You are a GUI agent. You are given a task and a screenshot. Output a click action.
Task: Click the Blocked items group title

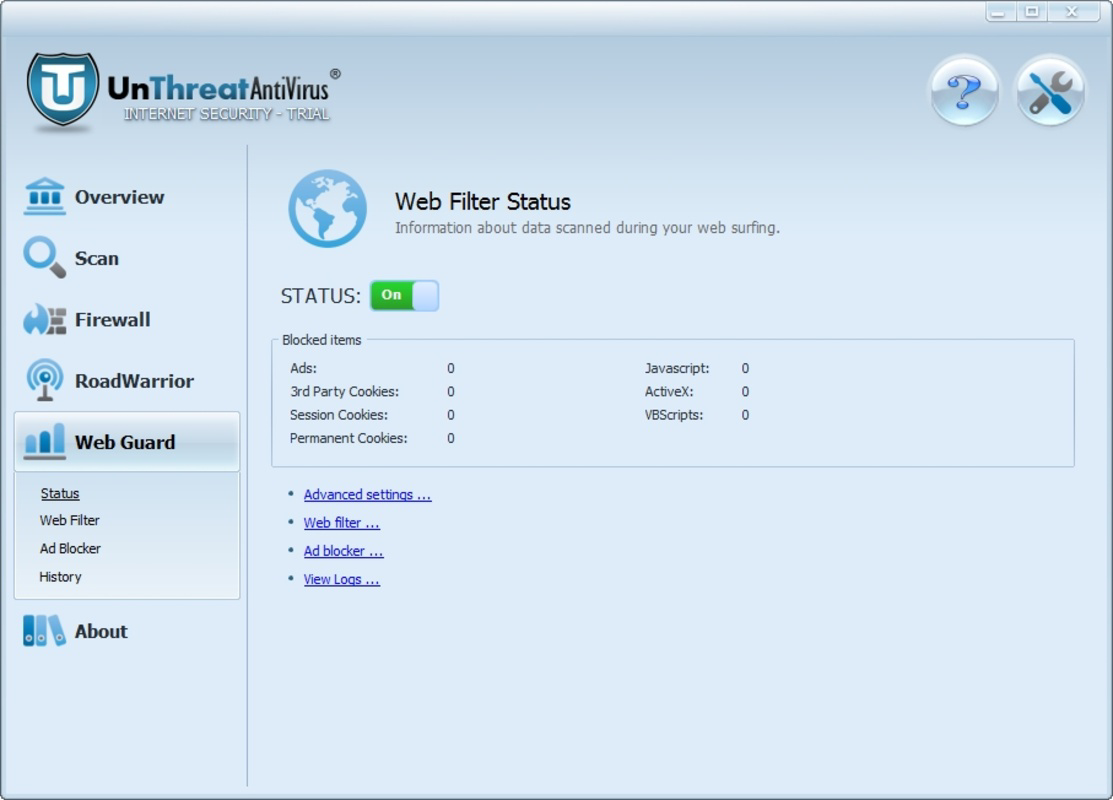322,340
